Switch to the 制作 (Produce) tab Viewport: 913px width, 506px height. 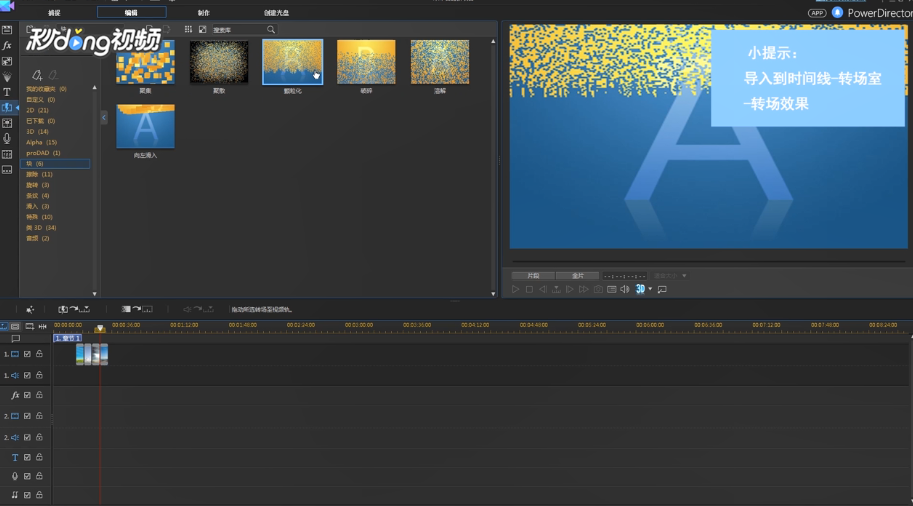(204, 13)
